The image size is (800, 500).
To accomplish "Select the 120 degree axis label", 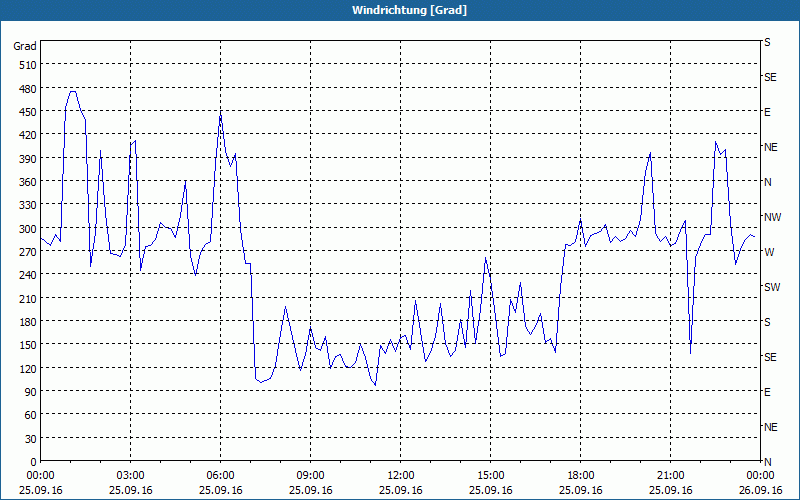I will pos(28,369).
